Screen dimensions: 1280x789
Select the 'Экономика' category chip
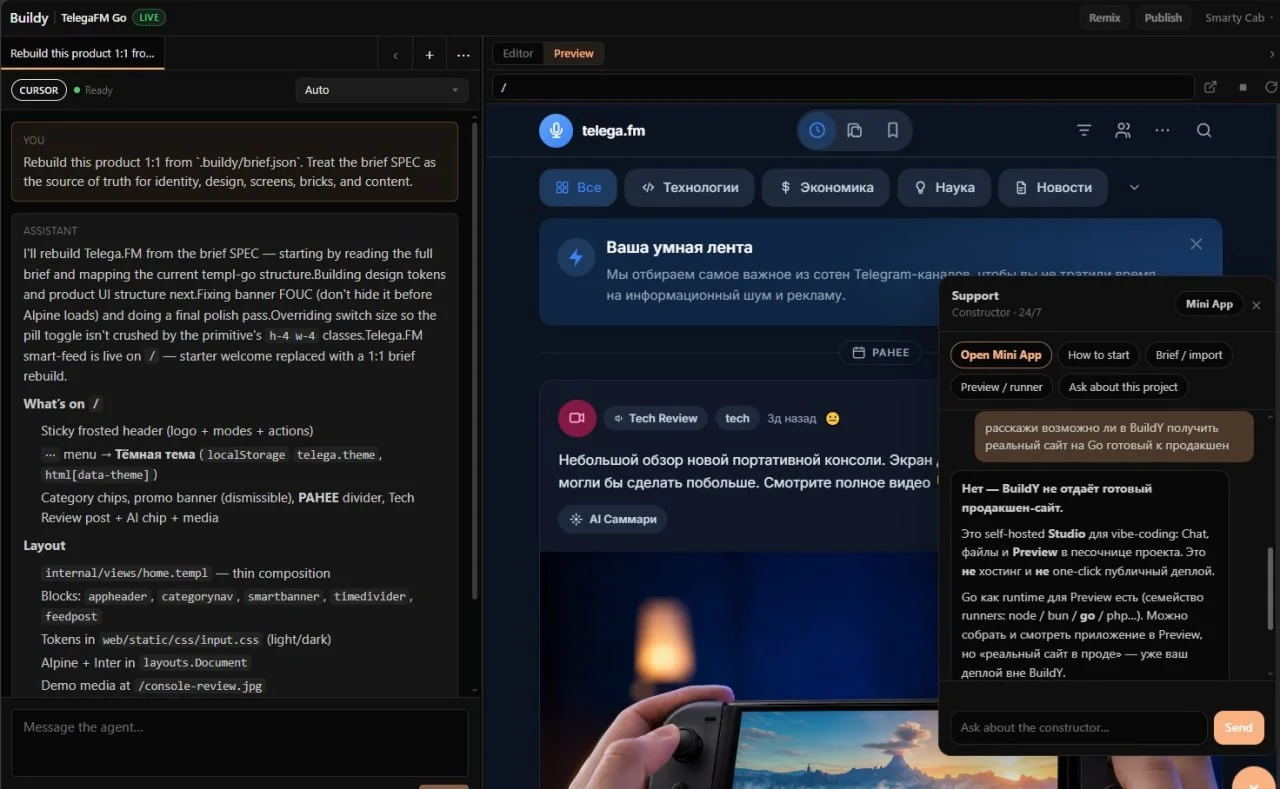tap(826, 187)
